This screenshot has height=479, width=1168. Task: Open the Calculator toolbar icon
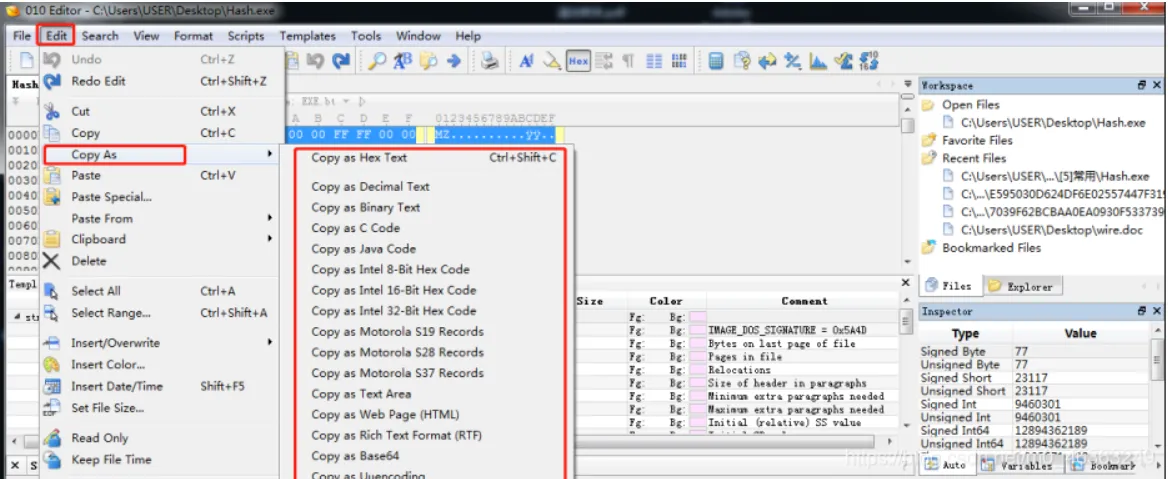717,62
